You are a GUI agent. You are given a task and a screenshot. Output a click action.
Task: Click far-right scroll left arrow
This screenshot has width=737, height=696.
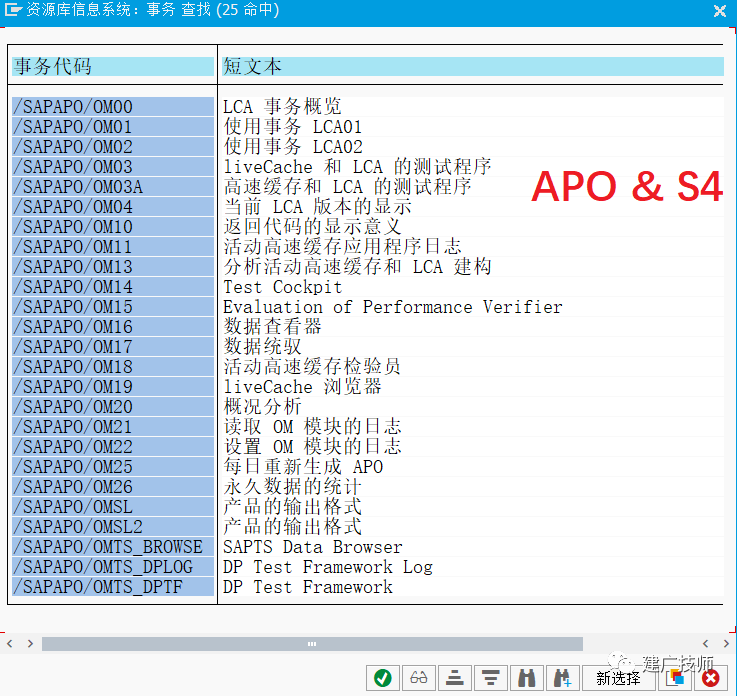[706, 643]
